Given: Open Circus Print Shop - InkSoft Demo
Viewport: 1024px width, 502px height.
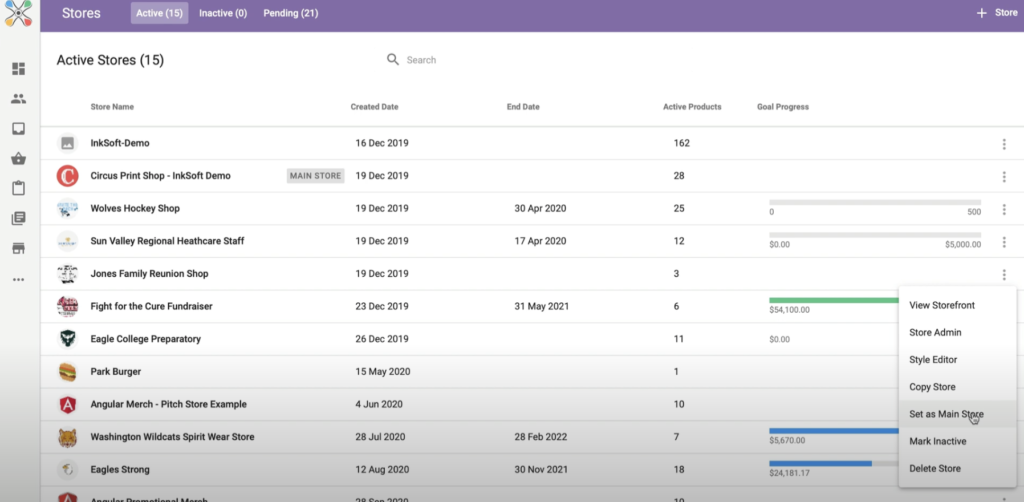Looking at the screenshot, I should pos(161,176).
